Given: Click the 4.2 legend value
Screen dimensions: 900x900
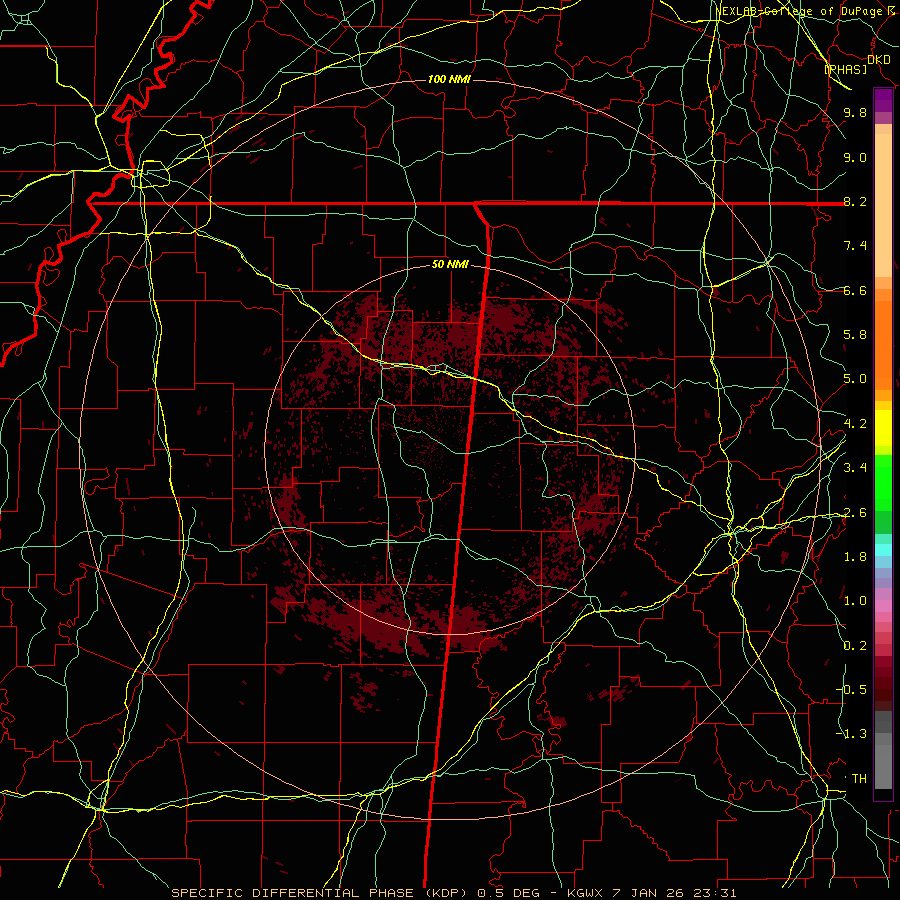Looking at the screenshot, I should pos(855,424).
